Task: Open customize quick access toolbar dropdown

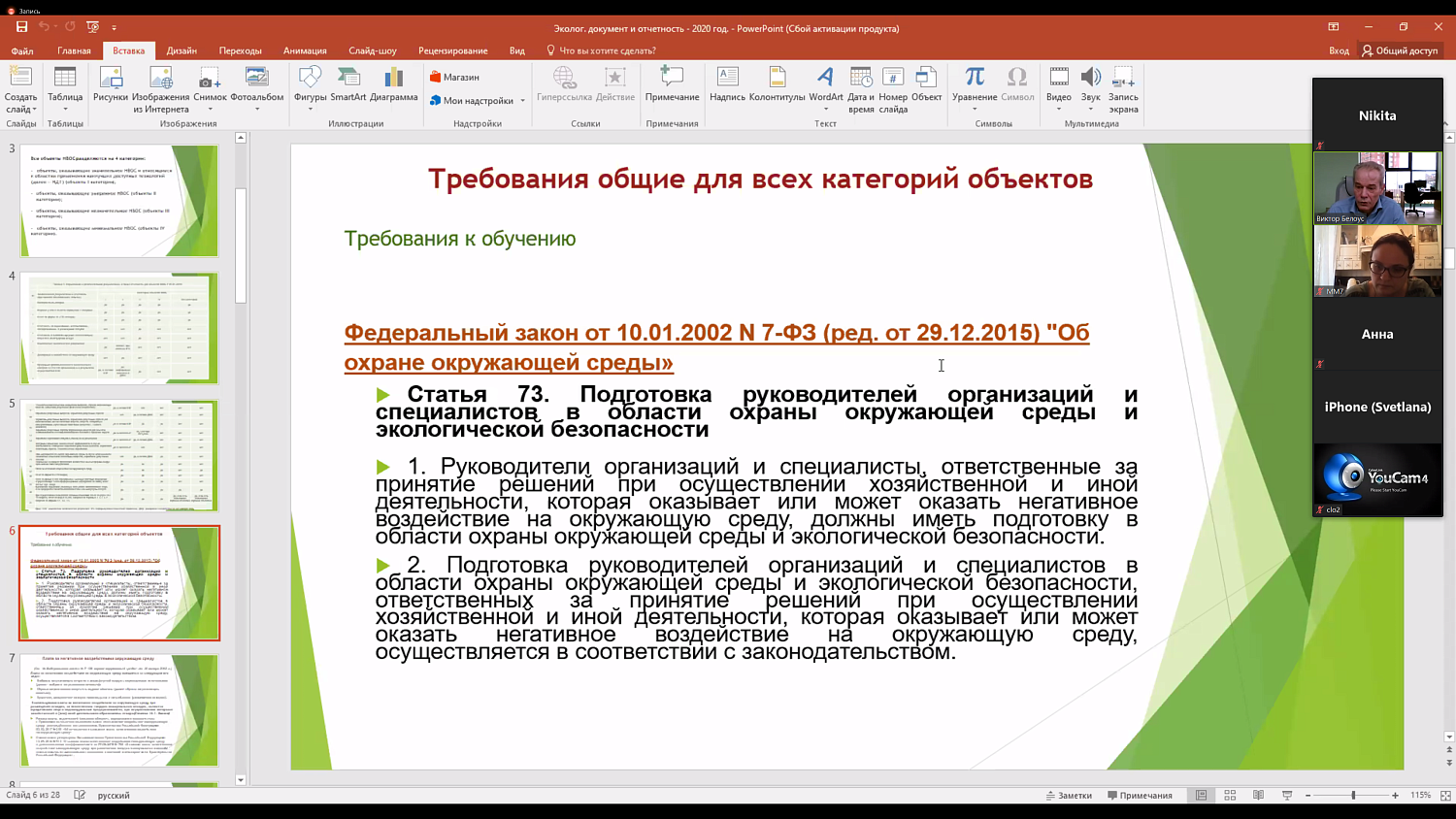Action: tap(114, 28)
